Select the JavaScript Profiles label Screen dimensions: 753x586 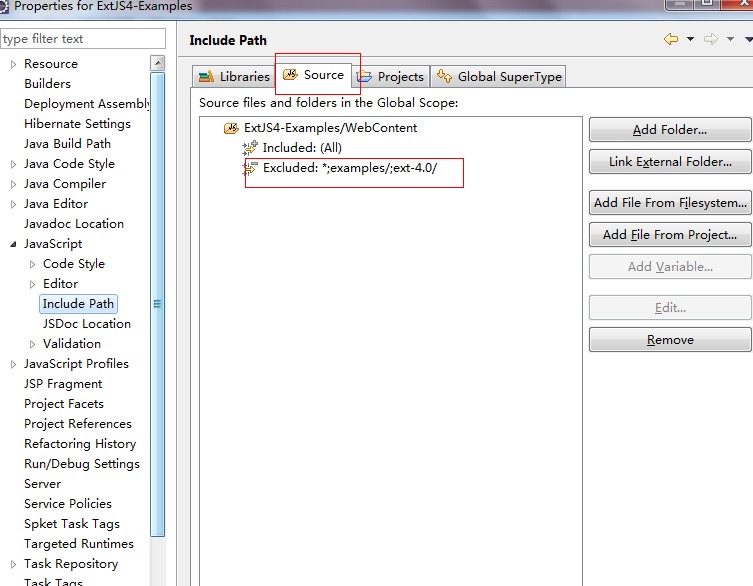tap(76, 364)
